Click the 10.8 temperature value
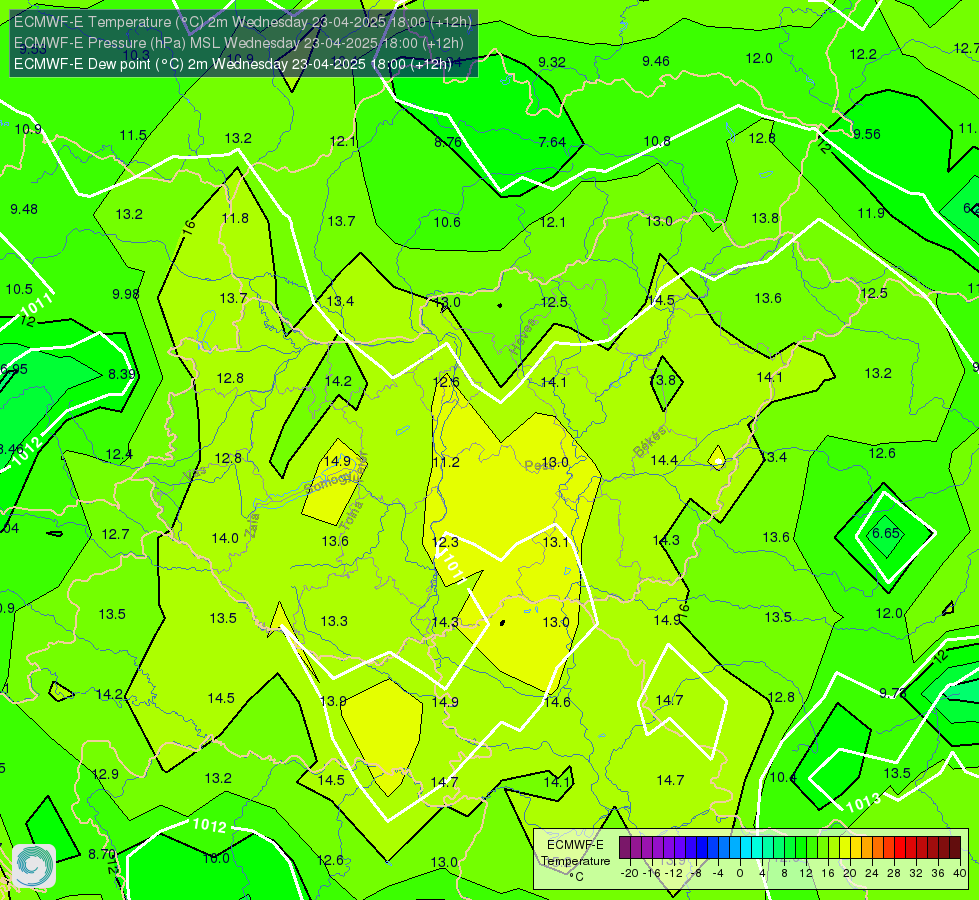This screenshot has height=900, width=979. point(657,142)
